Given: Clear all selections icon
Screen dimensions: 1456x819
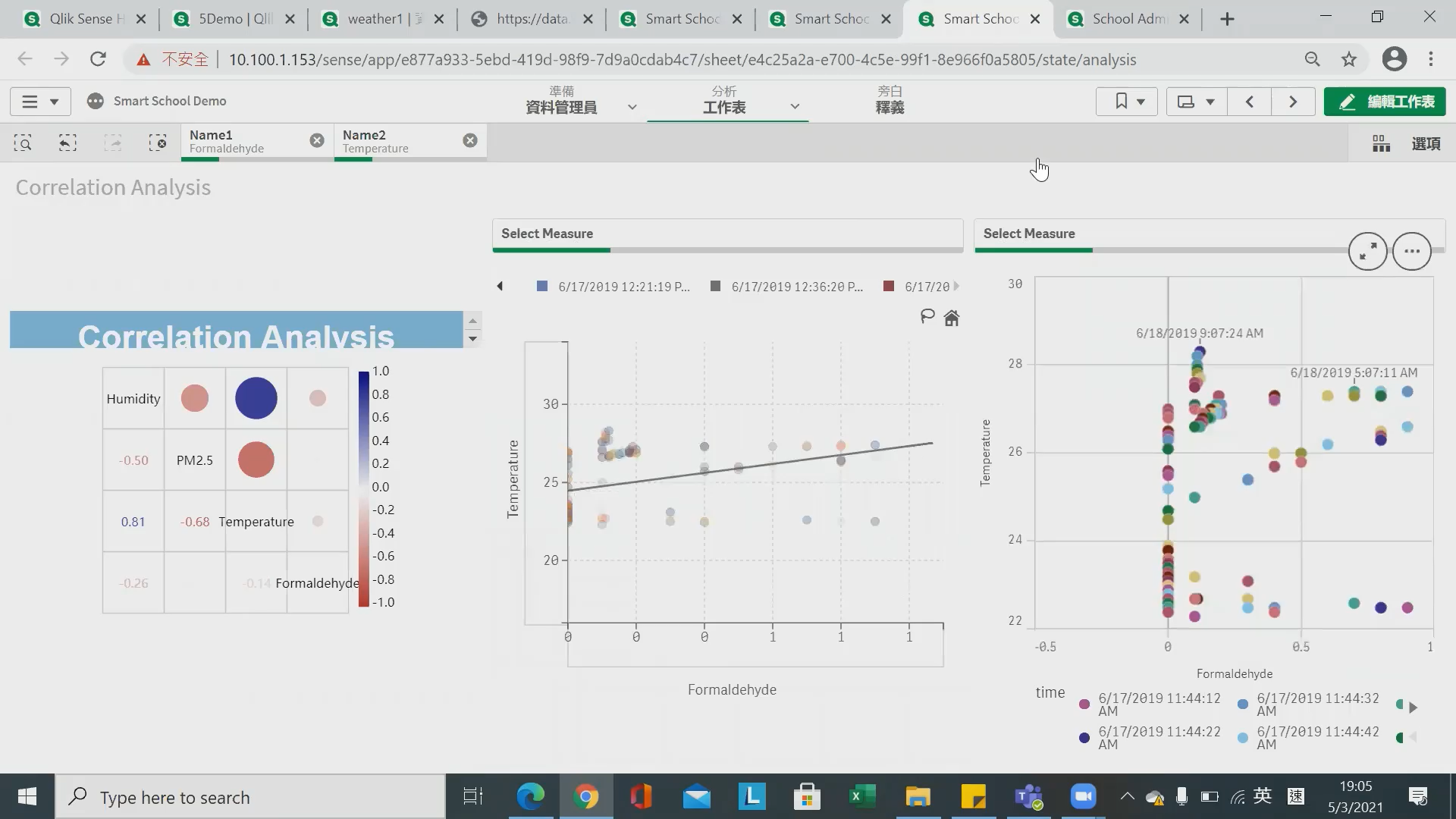Looking at the screenshot, I should (x=158, y=143).
